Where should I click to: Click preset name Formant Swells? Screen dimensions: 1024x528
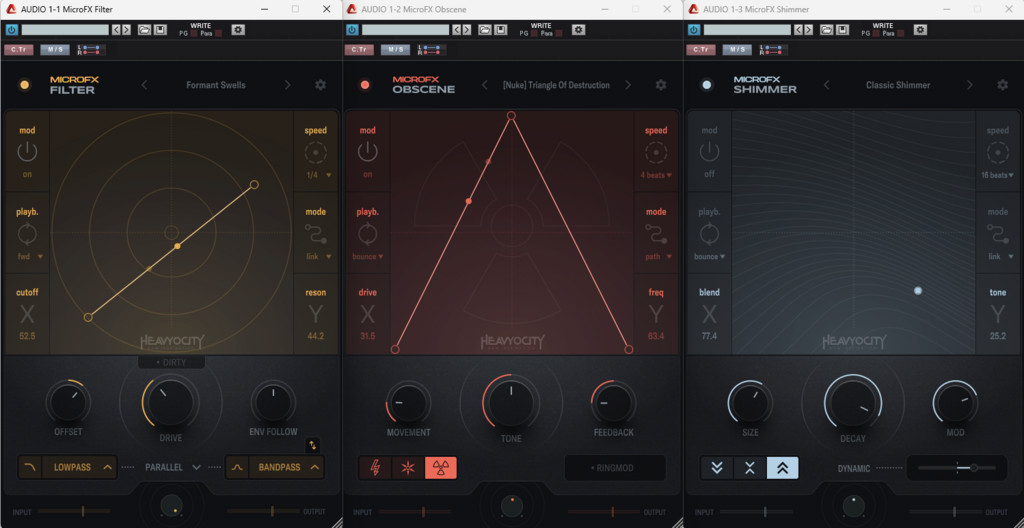click(x=216, y=85)
